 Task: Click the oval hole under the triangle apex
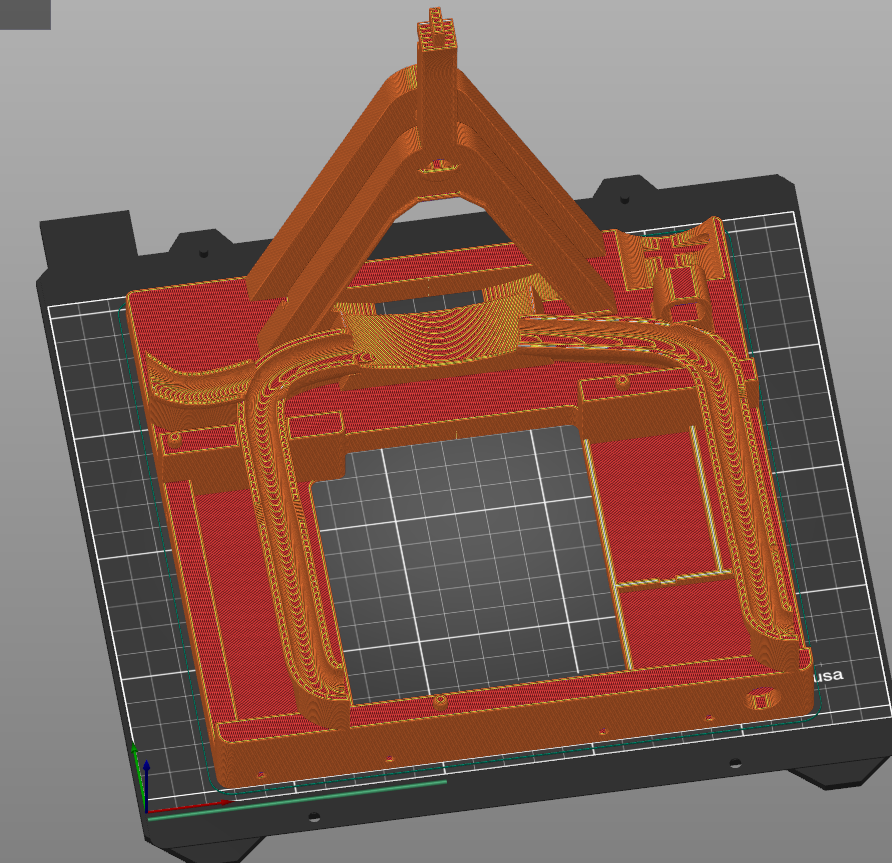point(435,164)
